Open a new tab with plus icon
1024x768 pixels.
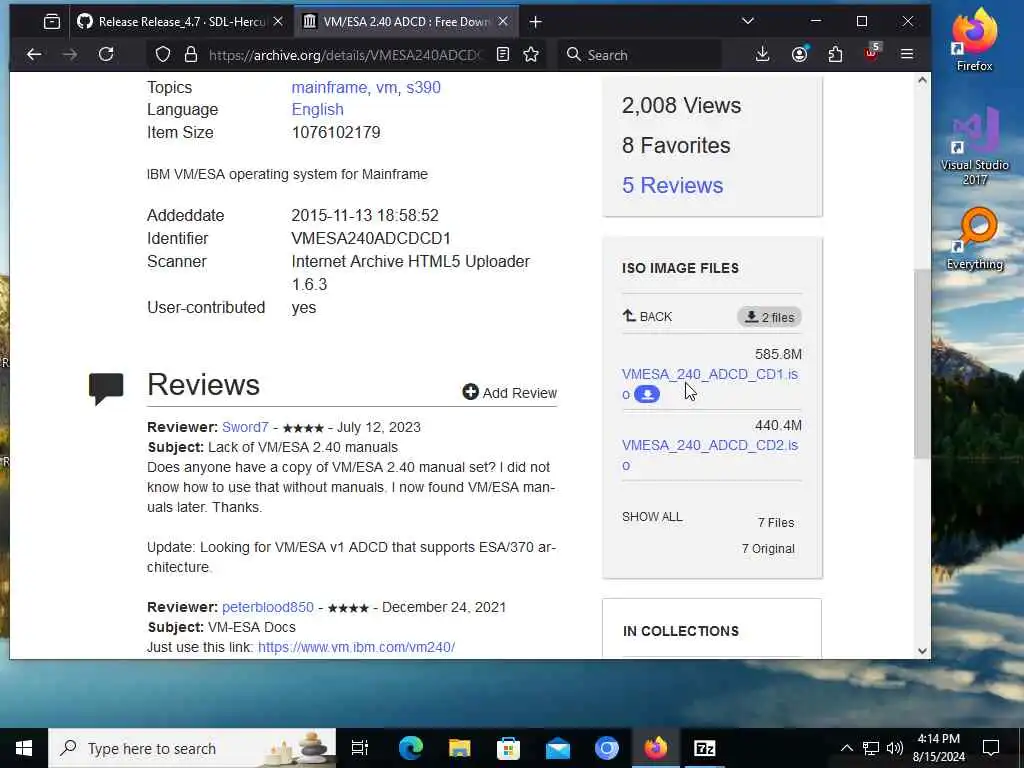click(x=536, y=22)
